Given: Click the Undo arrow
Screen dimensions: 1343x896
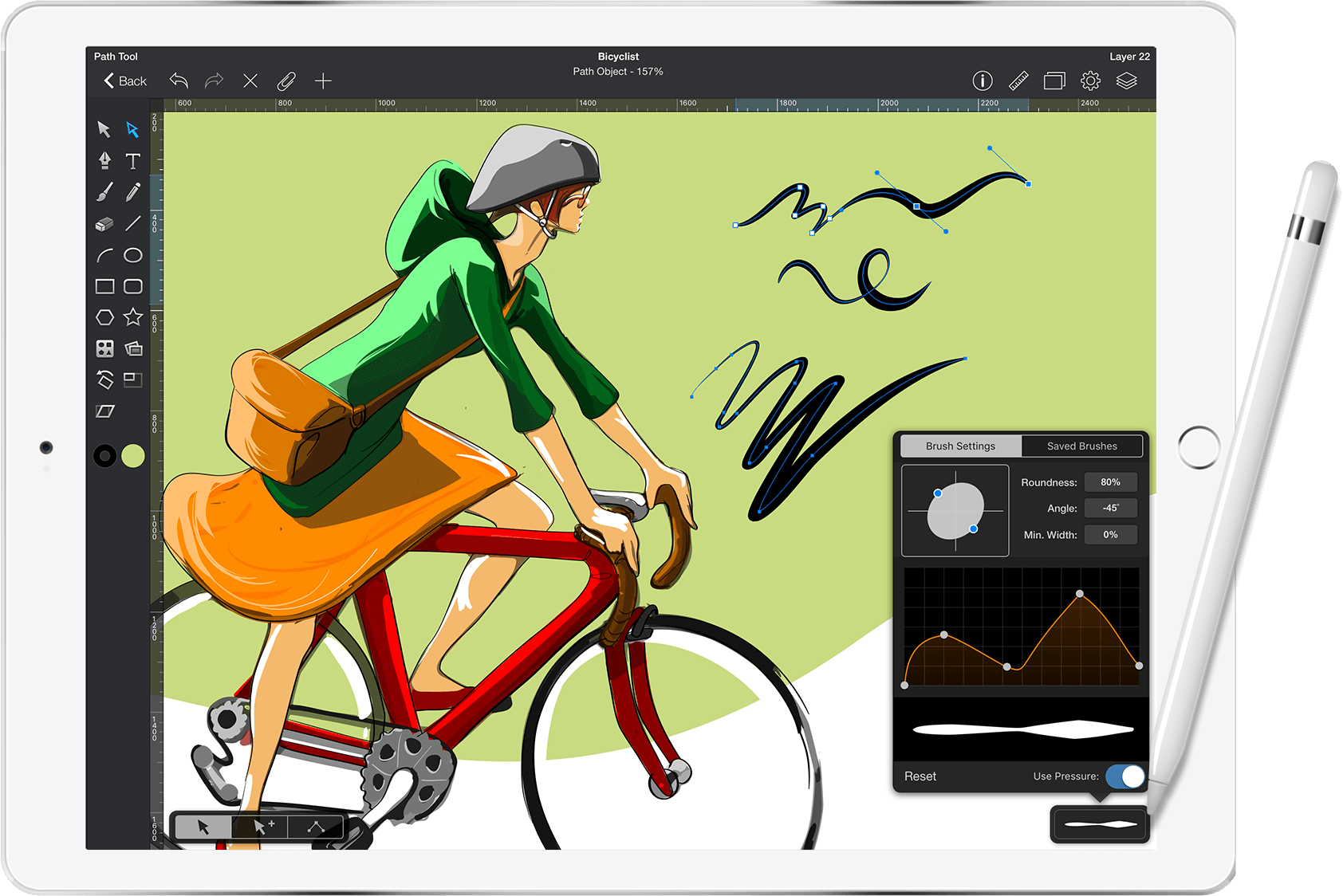Looking at the screenshot, I should [179, 81].
